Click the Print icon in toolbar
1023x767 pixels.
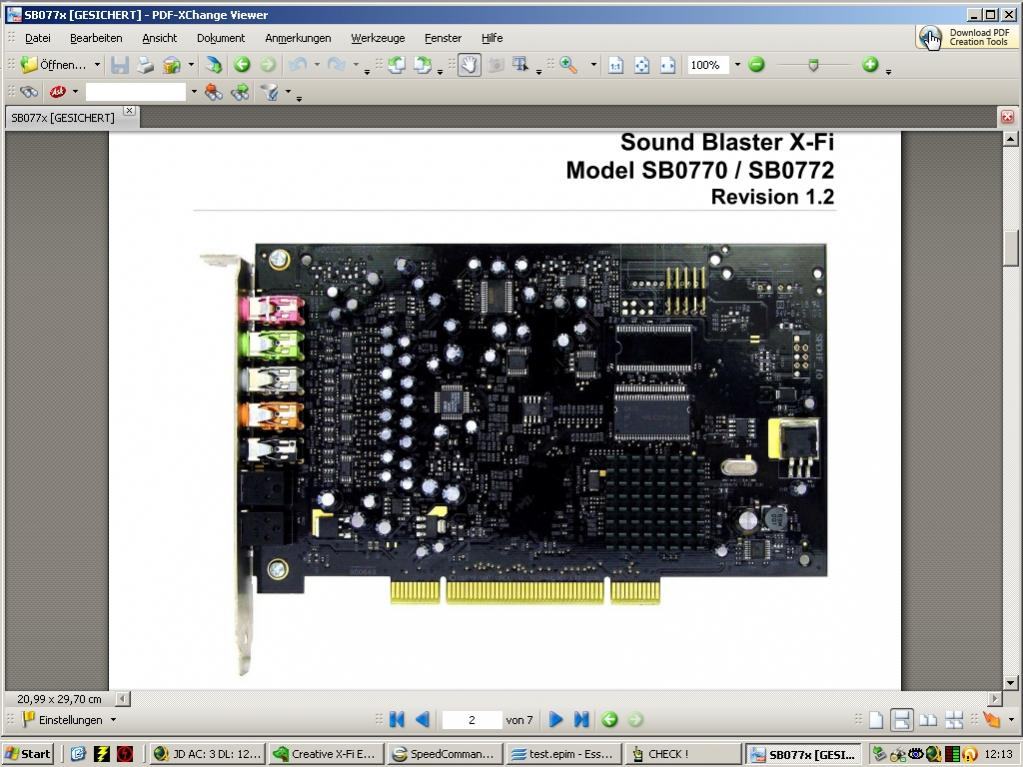click(x=145, y=65)
